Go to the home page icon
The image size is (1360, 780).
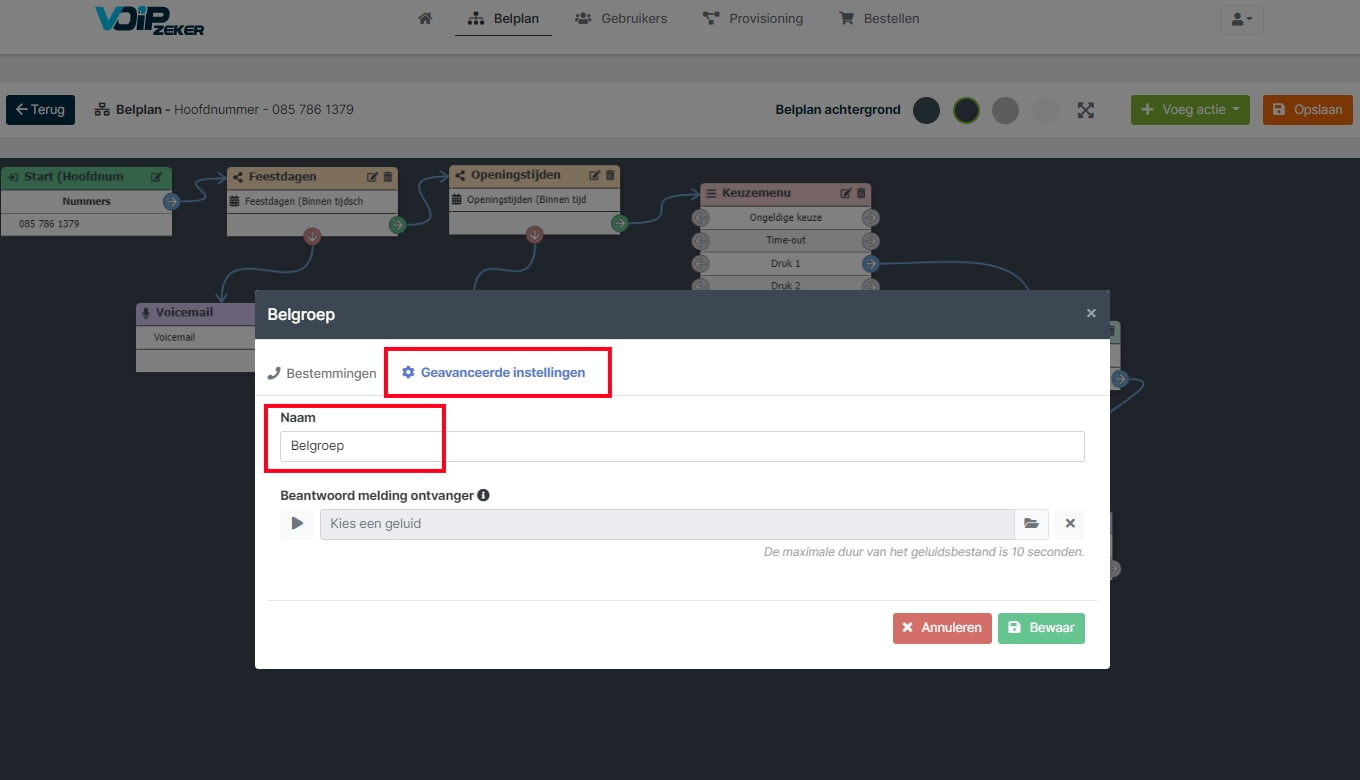(425, 18)
